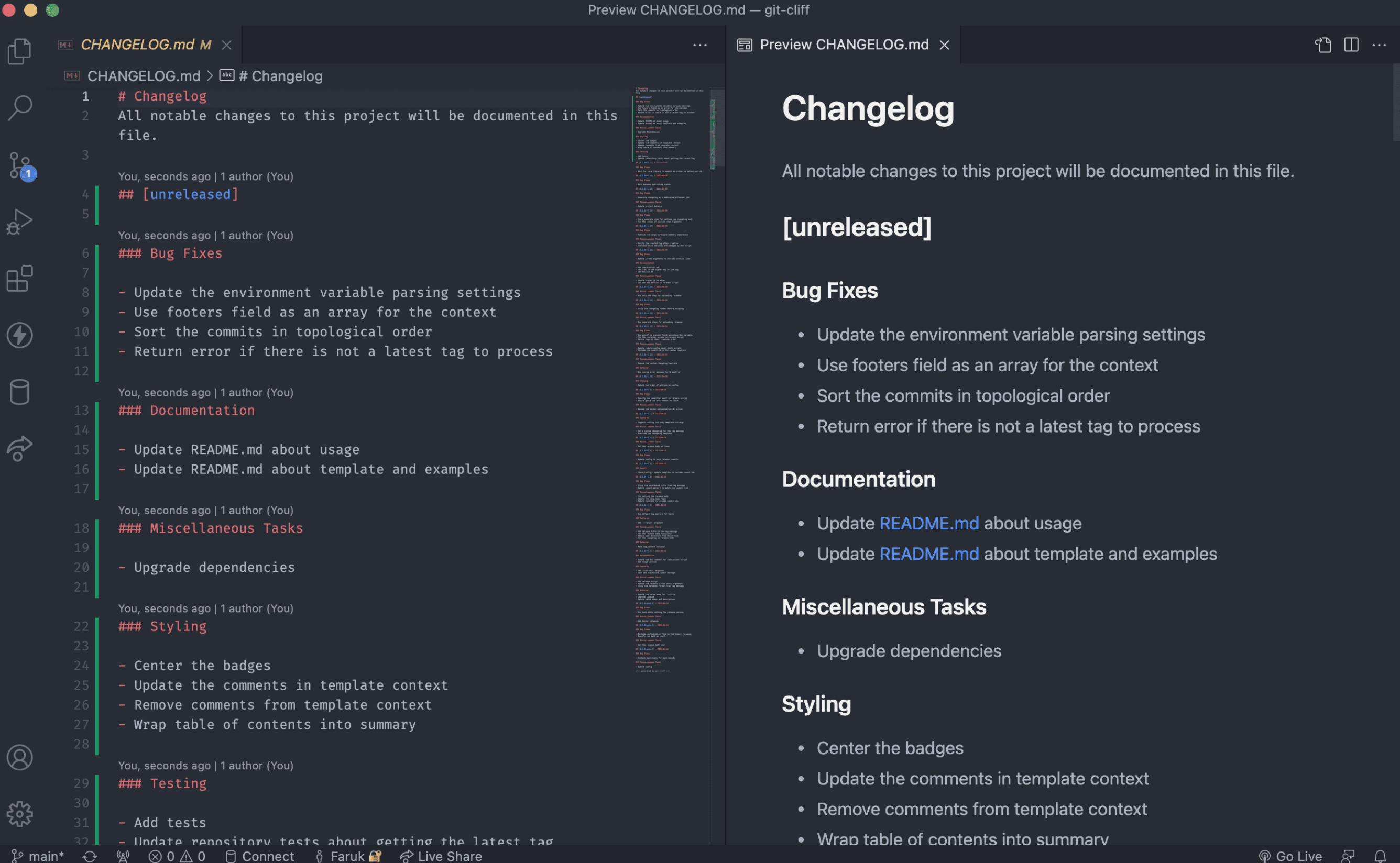Viewport: 1400px width, 863px height.
Task: Click 'Add tests' line in editor
Action: tap(162, 823)
